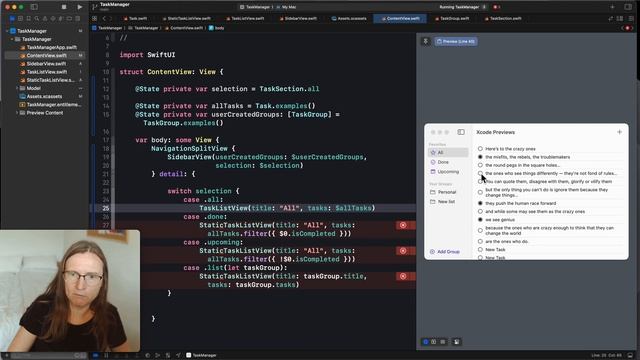
Task: Click the error indicator on the .upcoming case
Action: click(x=403, y=251)
